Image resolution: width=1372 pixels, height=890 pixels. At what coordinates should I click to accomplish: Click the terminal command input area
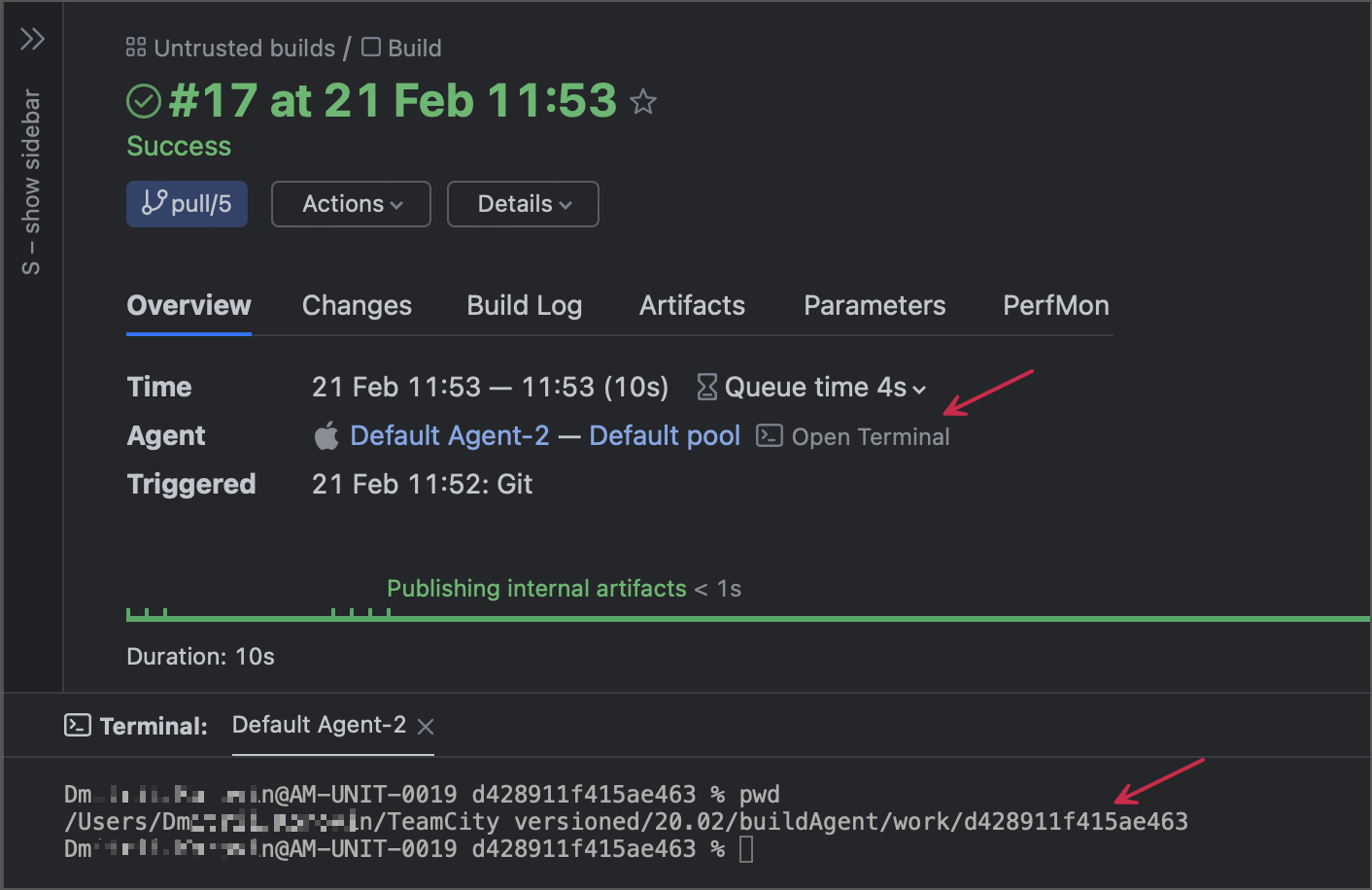[x=744, y=848]
